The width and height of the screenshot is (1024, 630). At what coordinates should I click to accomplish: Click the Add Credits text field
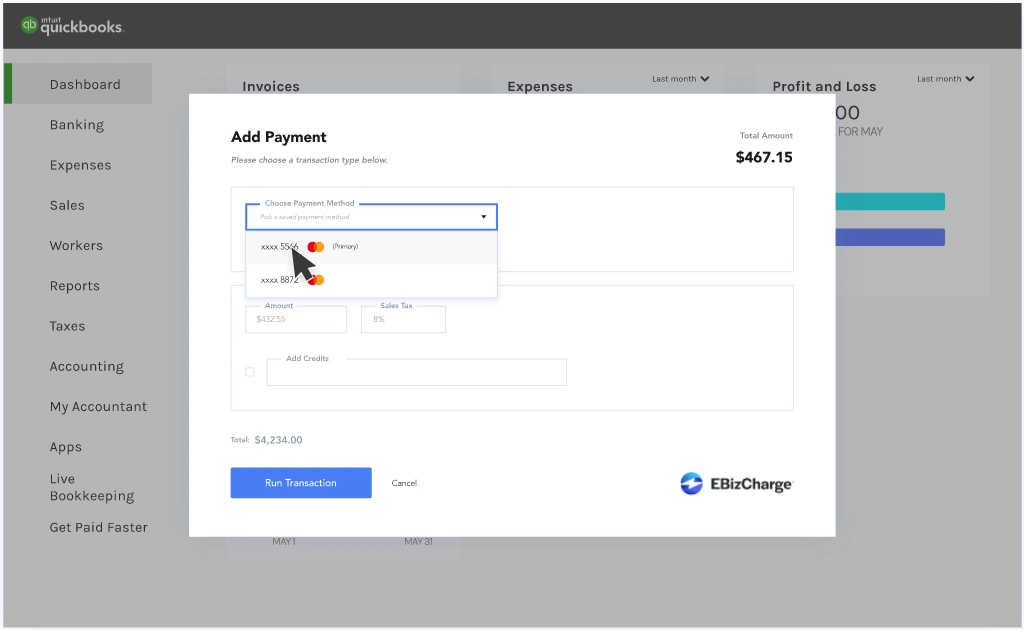pyautogui.click(x=417, y=372)
